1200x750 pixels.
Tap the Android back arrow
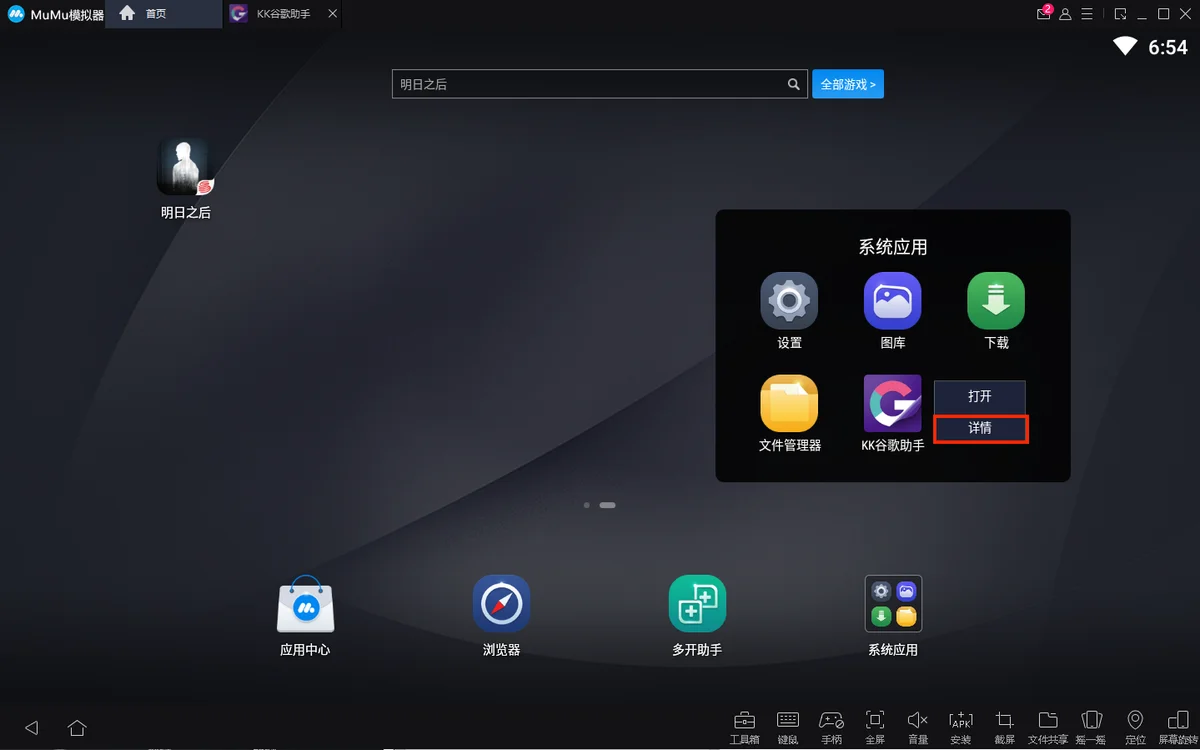click(x=31, y=727)
